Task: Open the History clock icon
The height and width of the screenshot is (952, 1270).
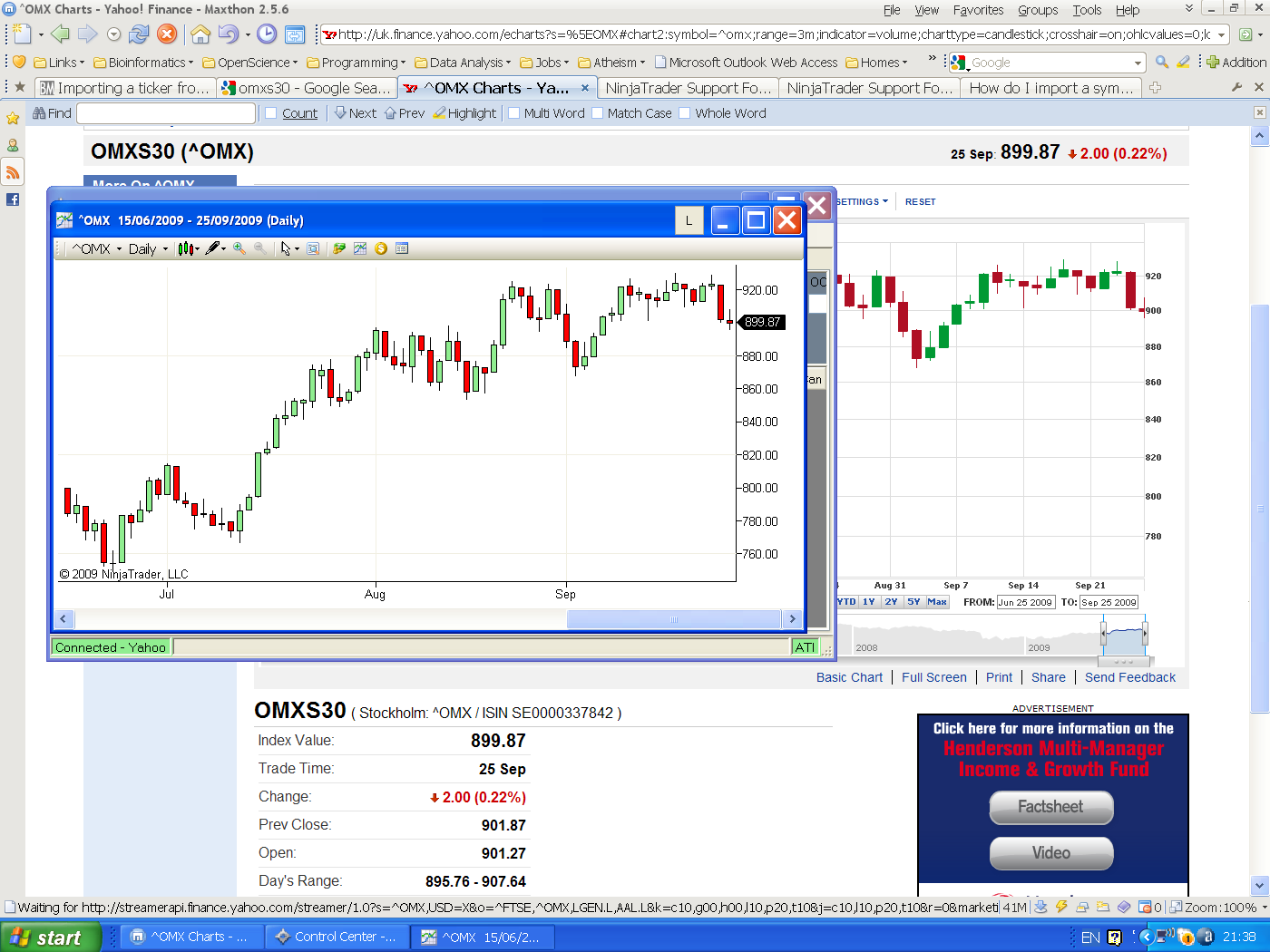Action: 267,34
